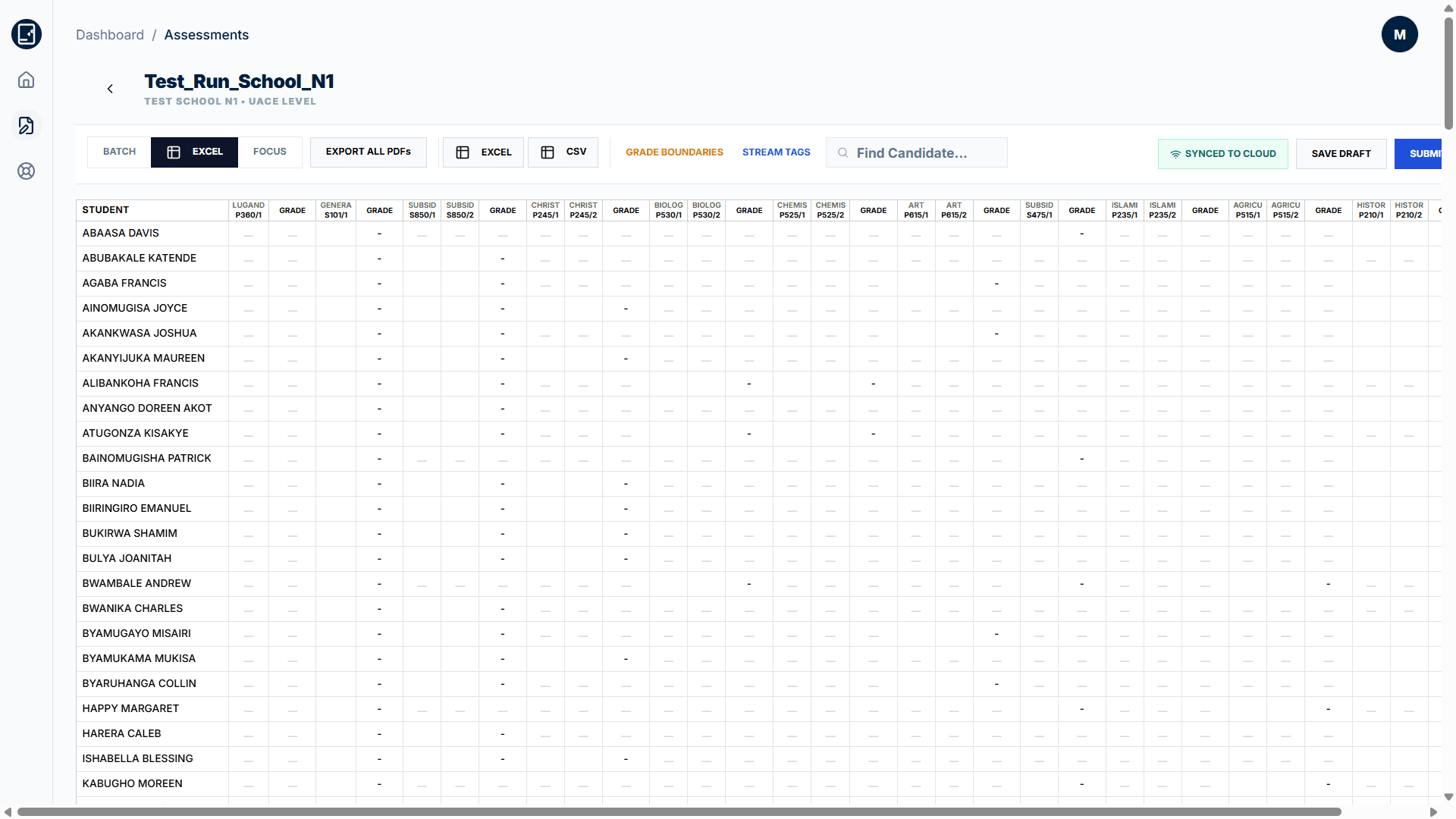Viewport: 1456px width, 819px height.
Task: Click the GENERA S101/1 column header
Action: [336, 210]
